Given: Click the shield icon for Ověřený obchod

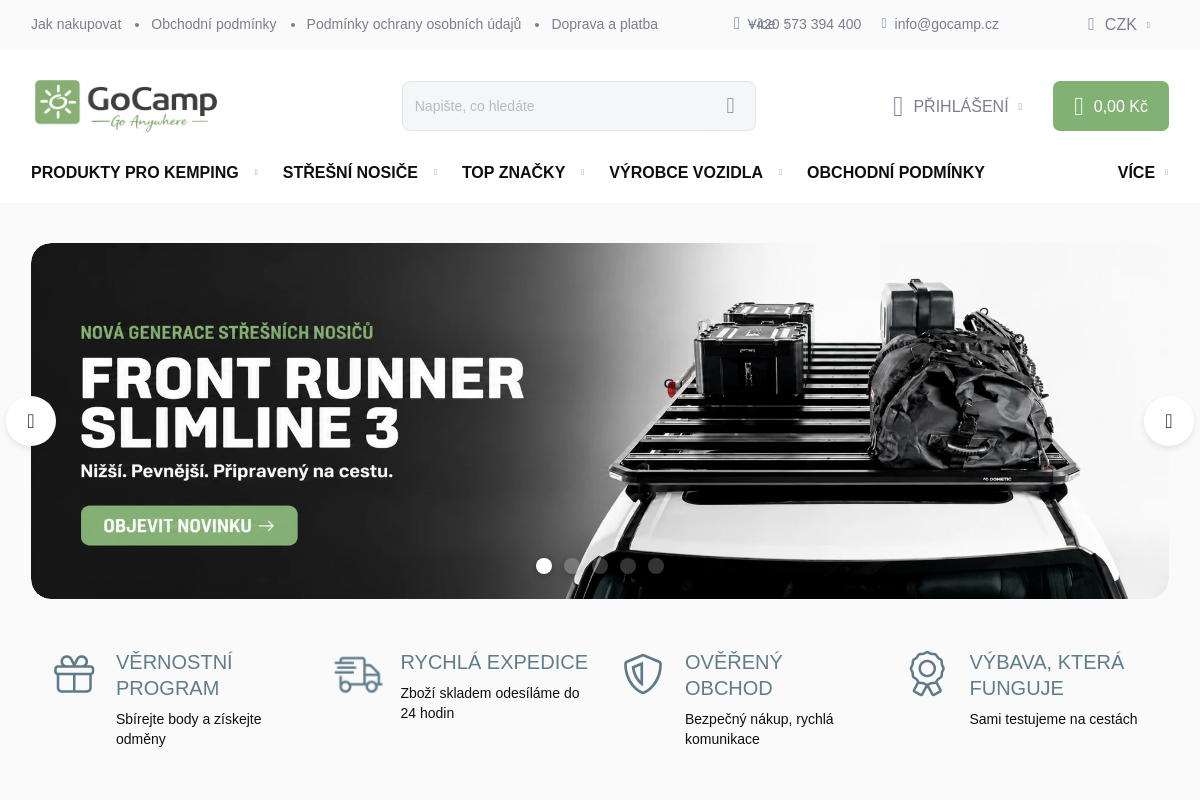Looking at the screenshot, I should [x=643, y=674].
